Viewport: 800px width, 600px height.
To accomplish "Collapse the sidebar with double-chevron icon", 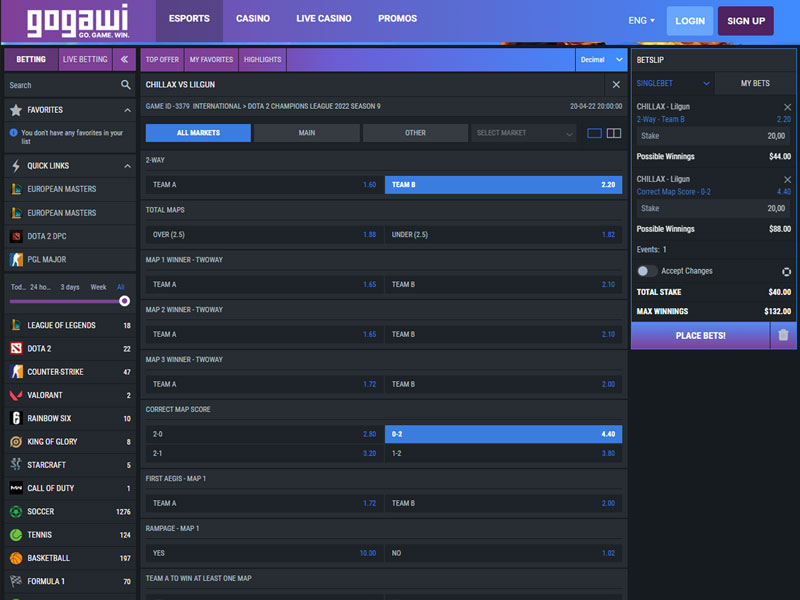I will tap(124, 59).
